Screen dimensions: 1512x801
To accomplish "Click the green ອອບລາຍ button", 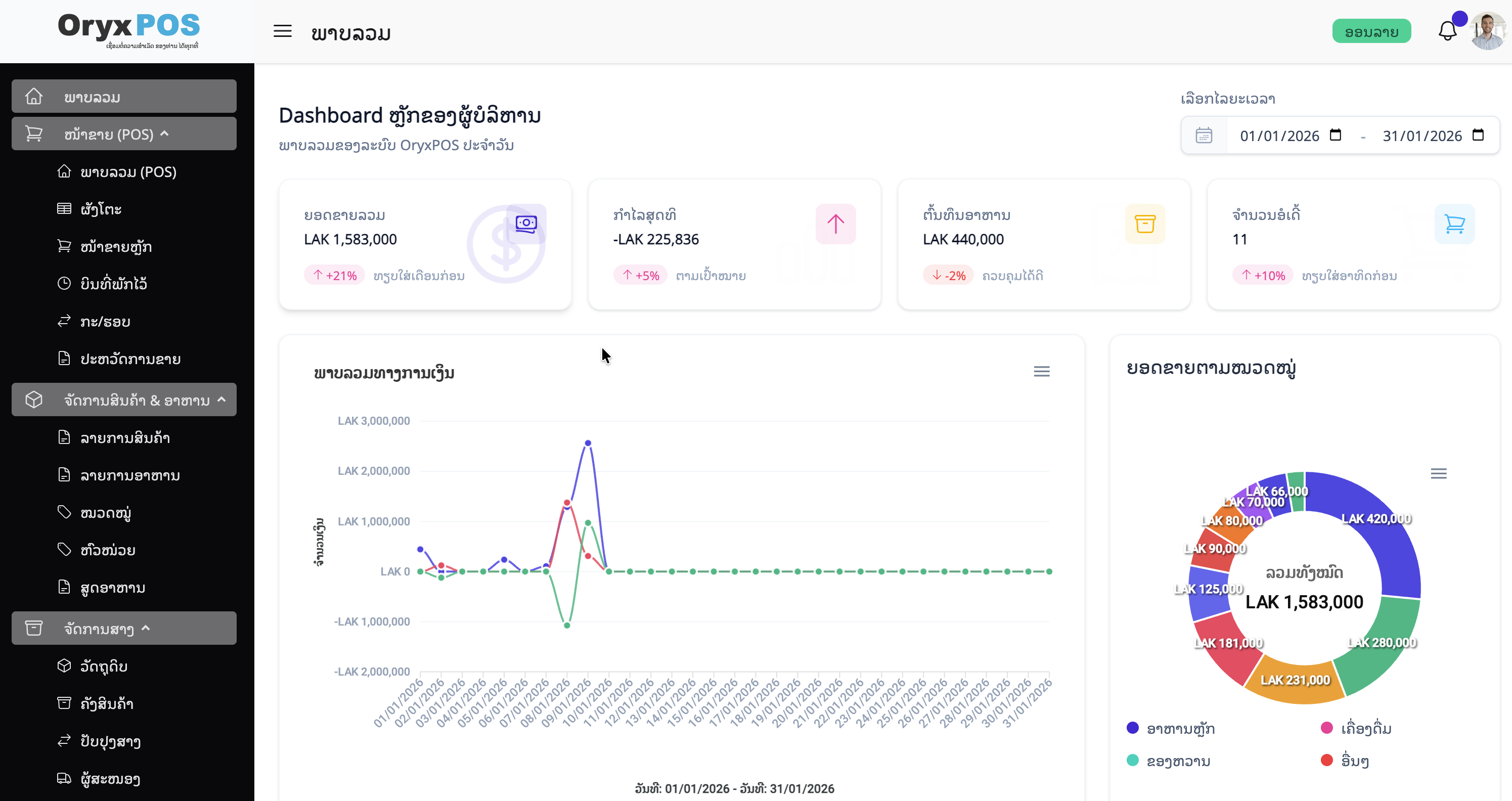I will click(x=1372, y=31).
